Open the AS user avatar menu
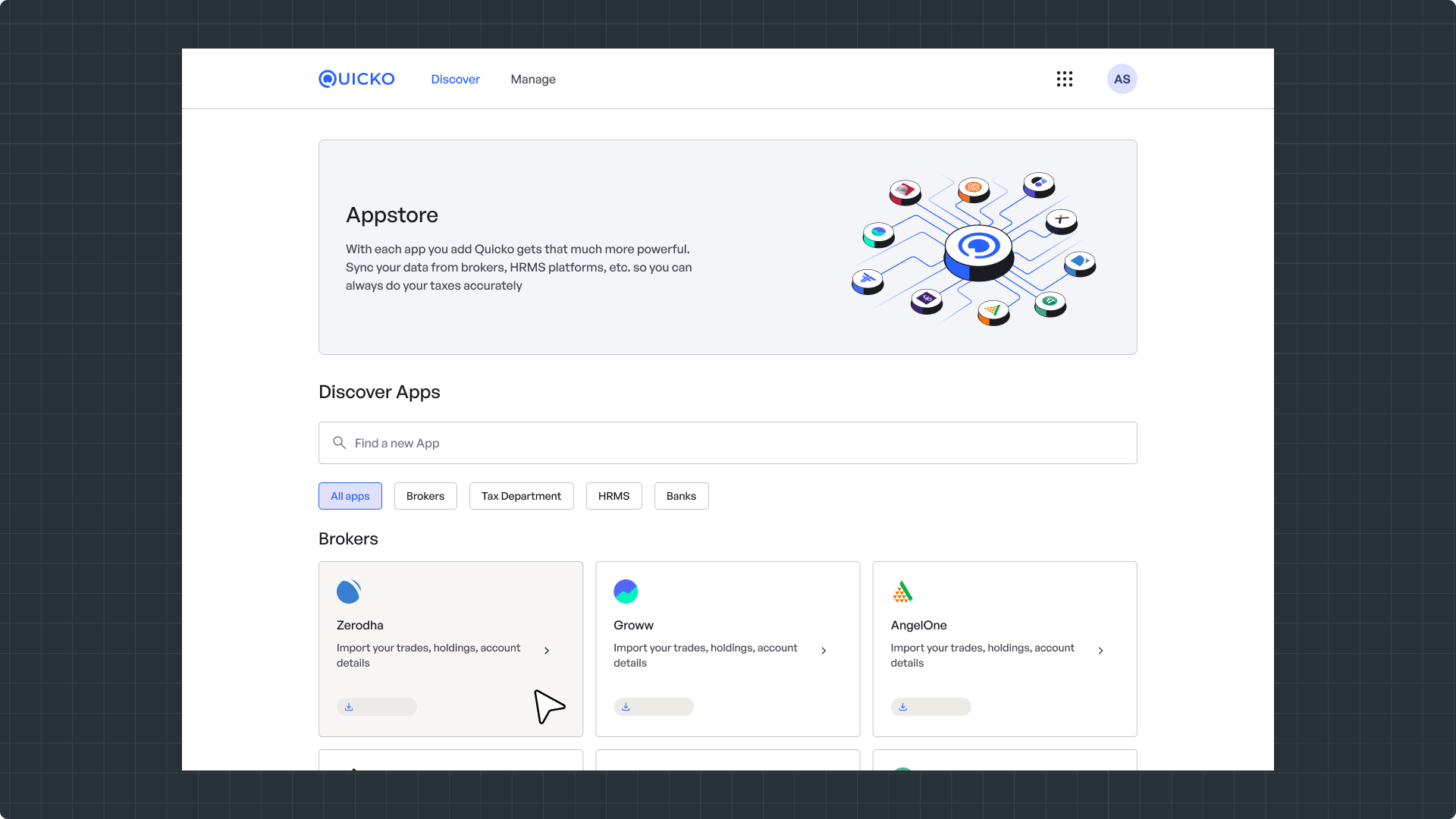Image resolution: width=1456 pixels, height=819 pixels. [1122, 79]
